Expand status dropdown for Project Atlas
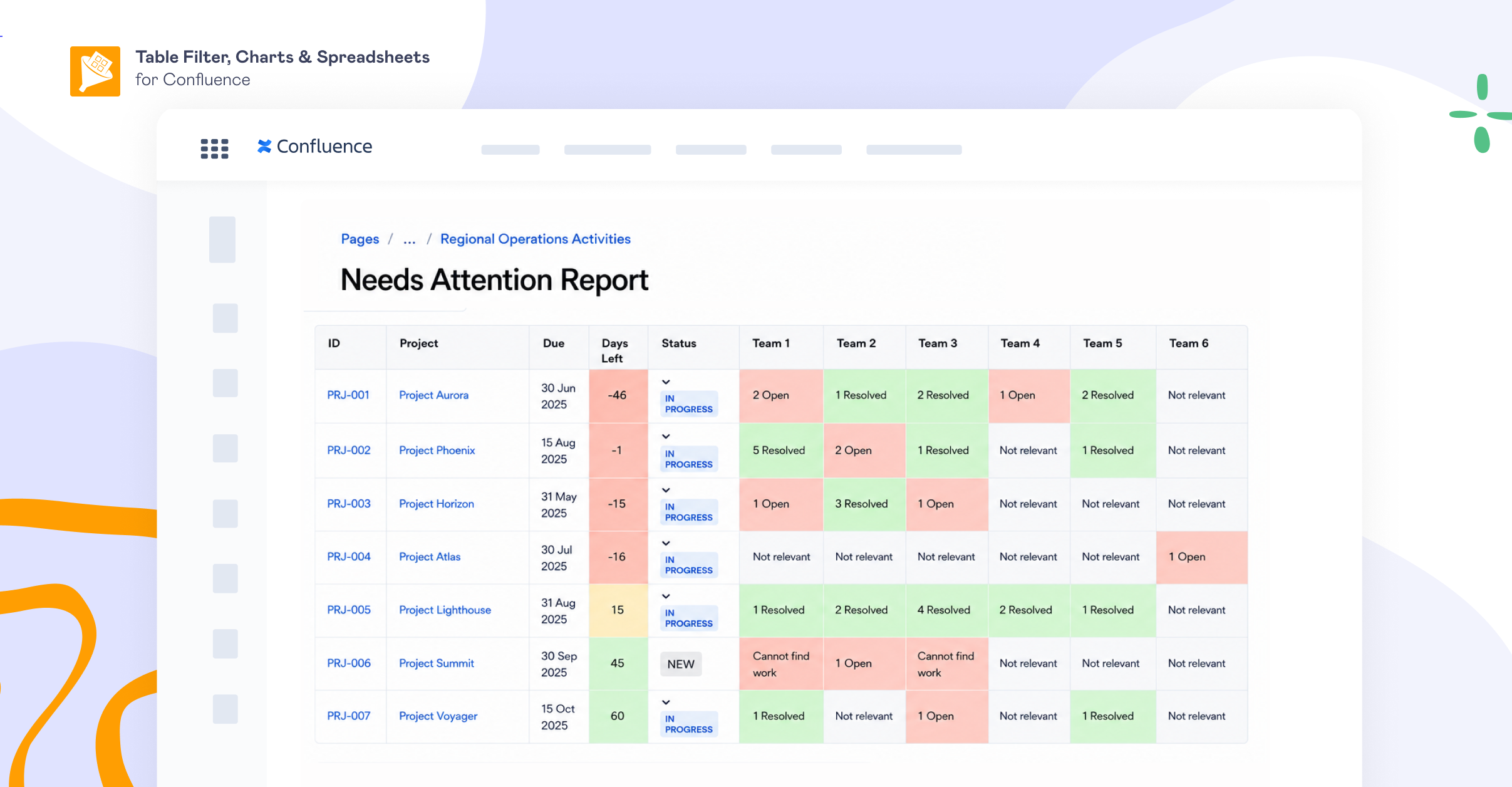1512x787 pixels. coord(666,543)
